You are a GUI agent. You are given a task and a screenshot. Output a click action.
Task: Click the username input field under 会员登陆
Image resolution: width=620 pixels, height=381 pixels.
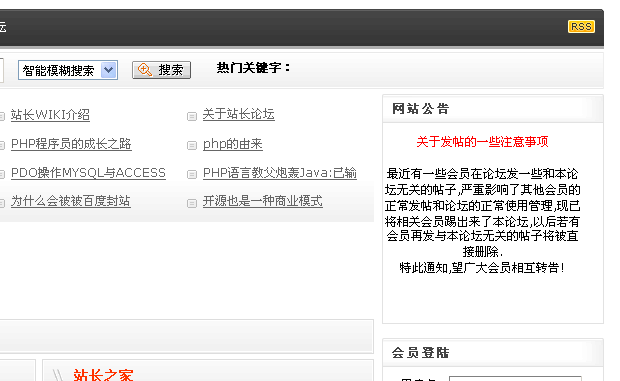515,379
